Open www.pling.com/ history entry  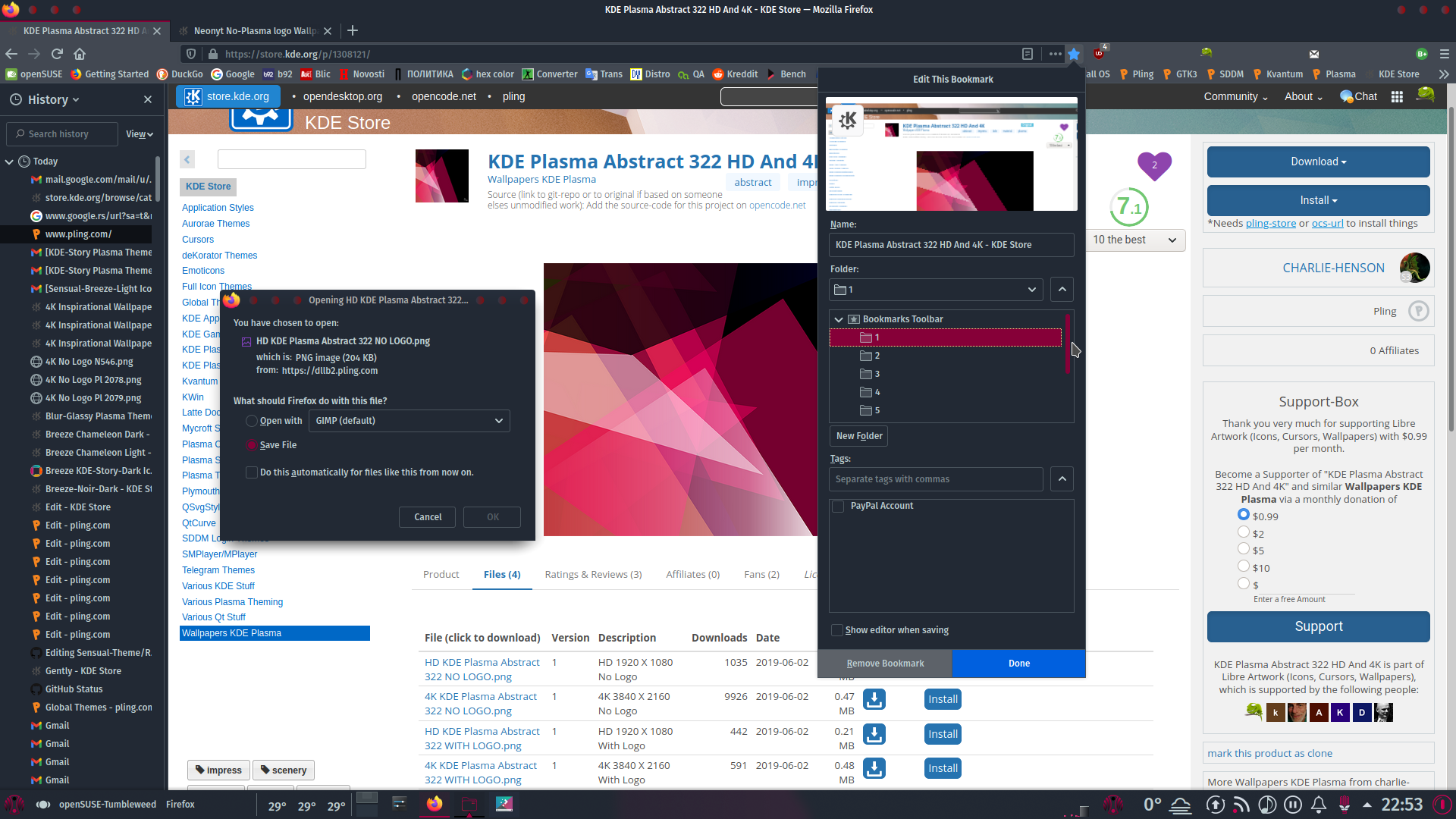click(x=78, y=234)
